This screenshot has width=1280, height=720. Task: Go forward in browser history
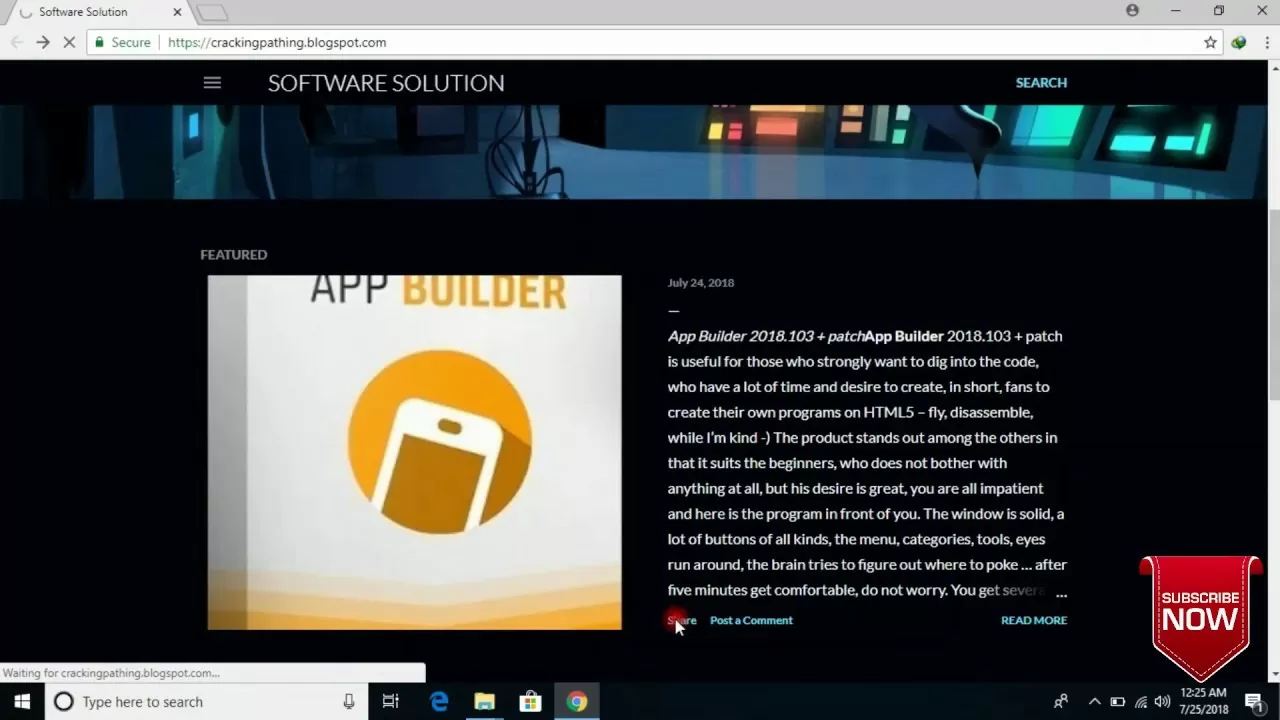click(42, 42)
